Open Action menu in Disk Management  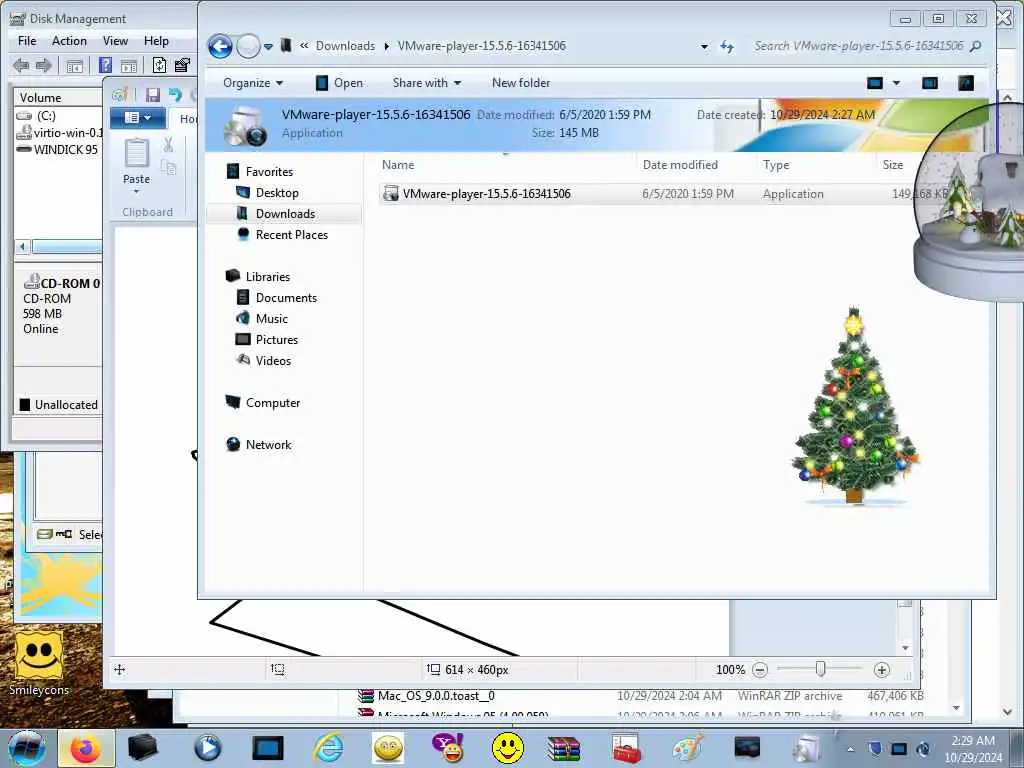[69, 40]
